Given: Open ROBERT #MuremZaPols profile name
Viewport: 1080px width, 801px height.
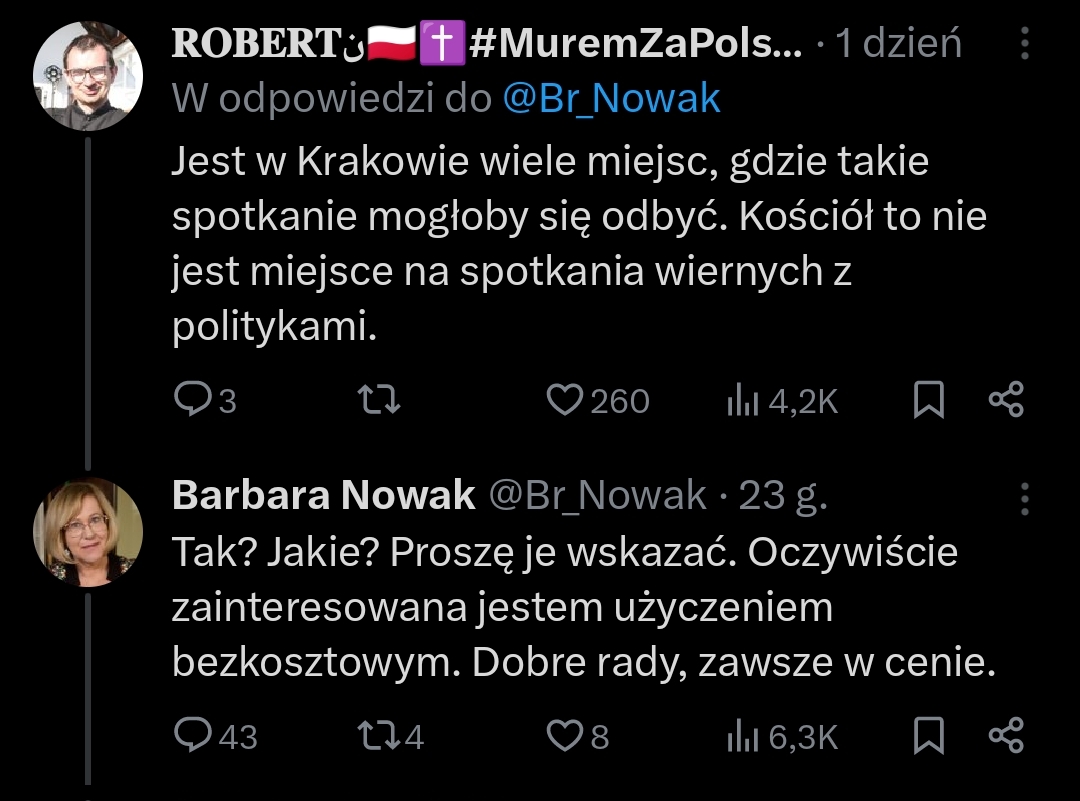Looking at the screenshot, I should coord(487,44).
